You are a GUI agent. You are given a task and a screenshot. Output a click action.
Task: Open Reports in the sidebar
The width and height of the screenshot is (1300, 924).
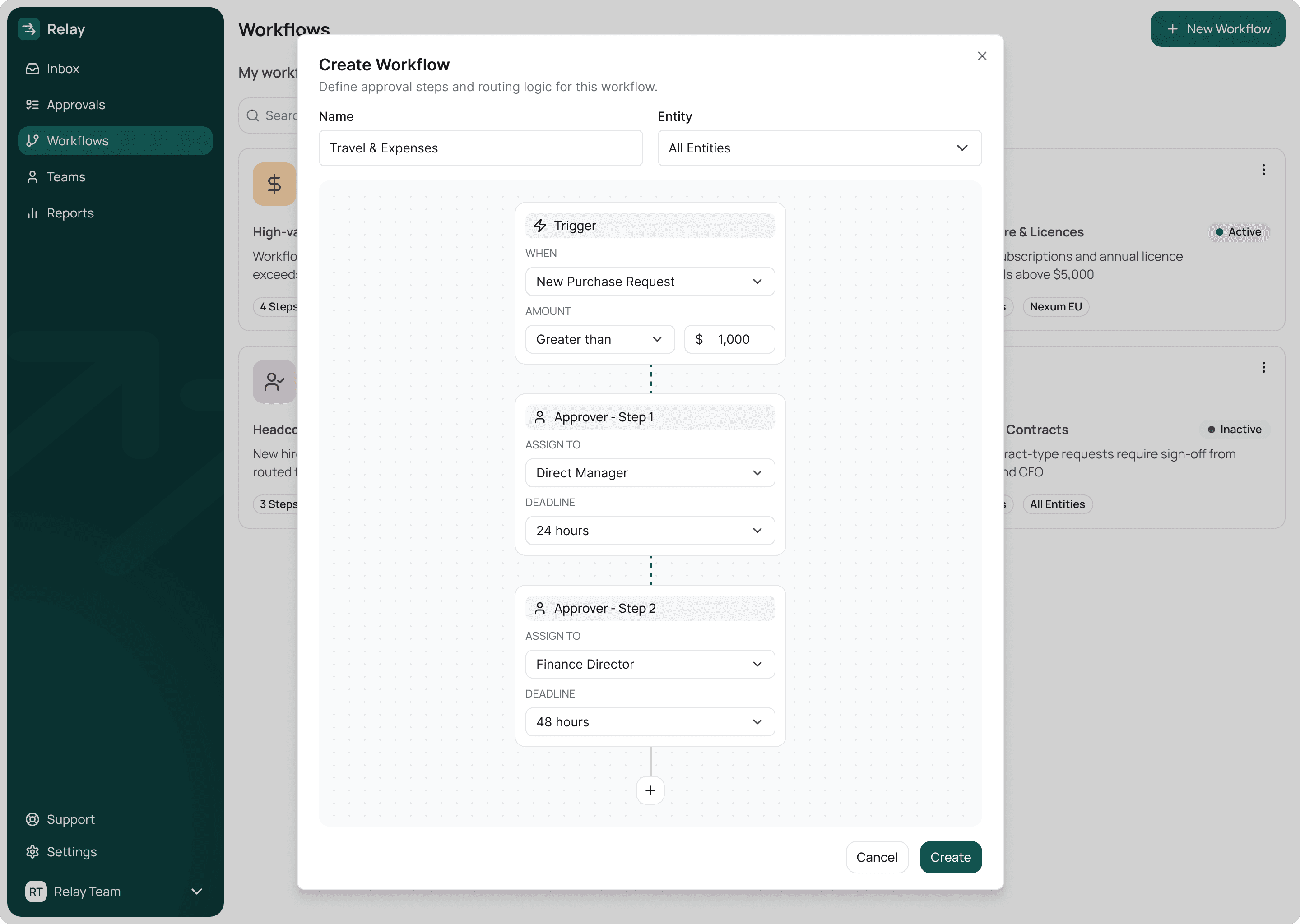116,213
